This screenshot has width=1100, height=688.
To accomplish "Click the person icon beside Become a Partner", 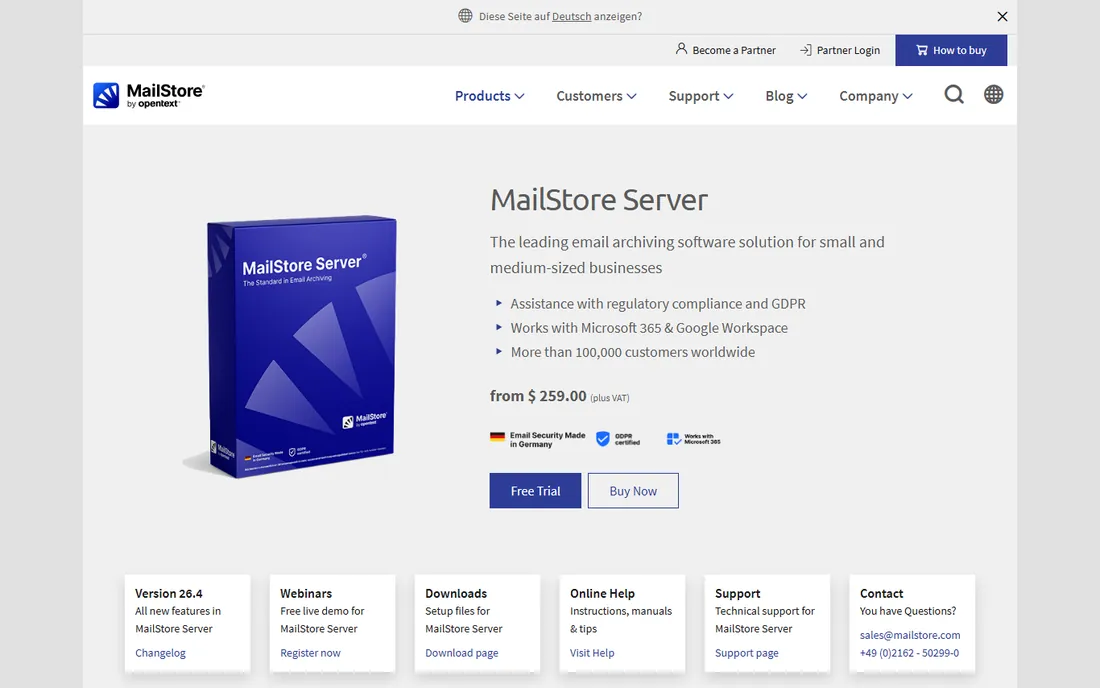I will [x=681, y=49].
